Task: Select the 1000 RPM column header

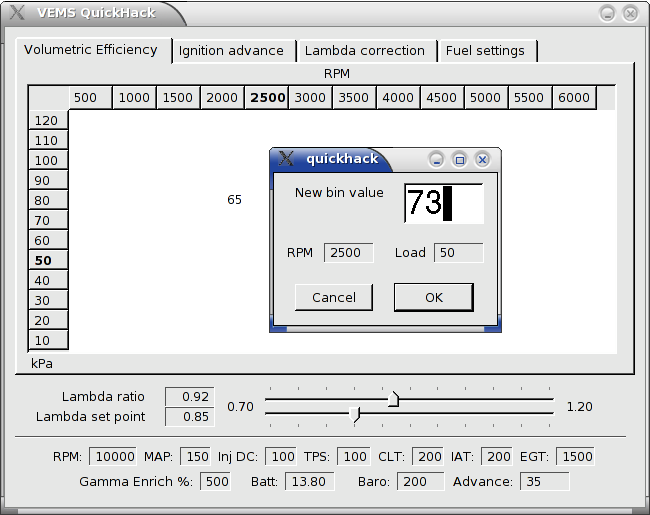Action: (x=134, y=97)
